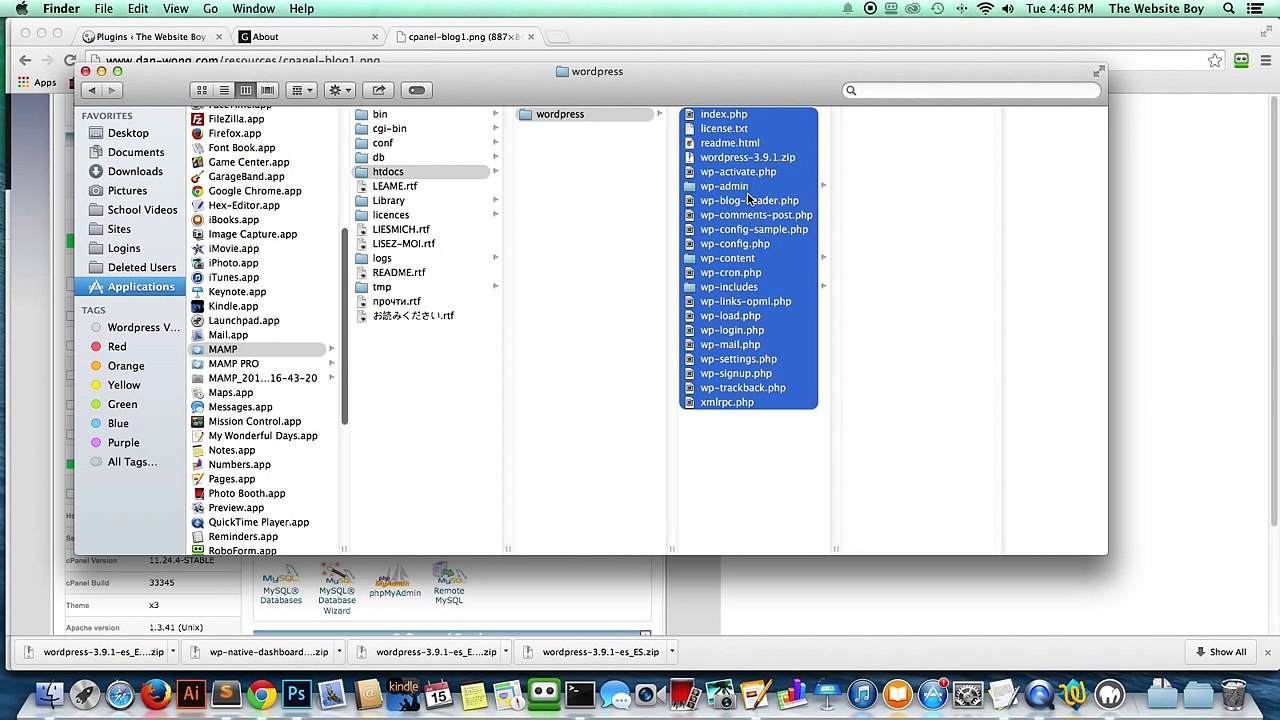The width and height of the screenshot is (1280, 720).
Task: Expand the MAMP folder arrow
Action: (331, 349)
